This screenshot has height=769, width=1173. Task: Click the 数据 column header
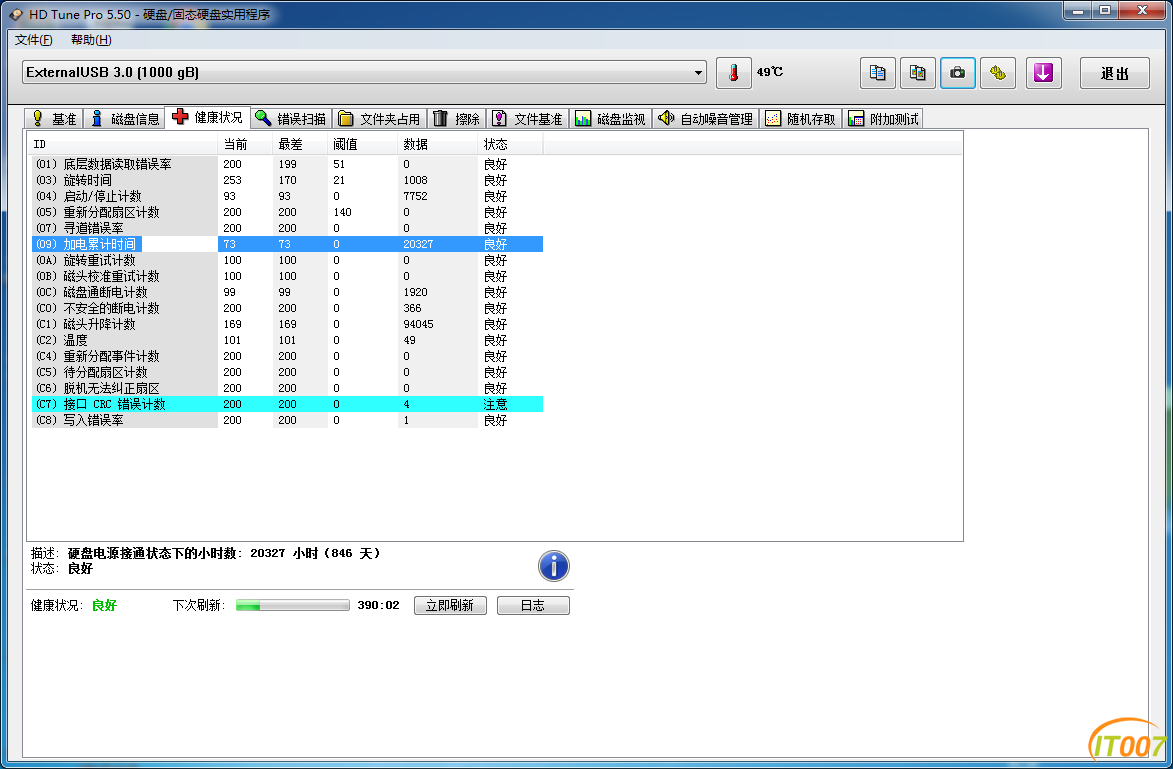pos(438,144)
